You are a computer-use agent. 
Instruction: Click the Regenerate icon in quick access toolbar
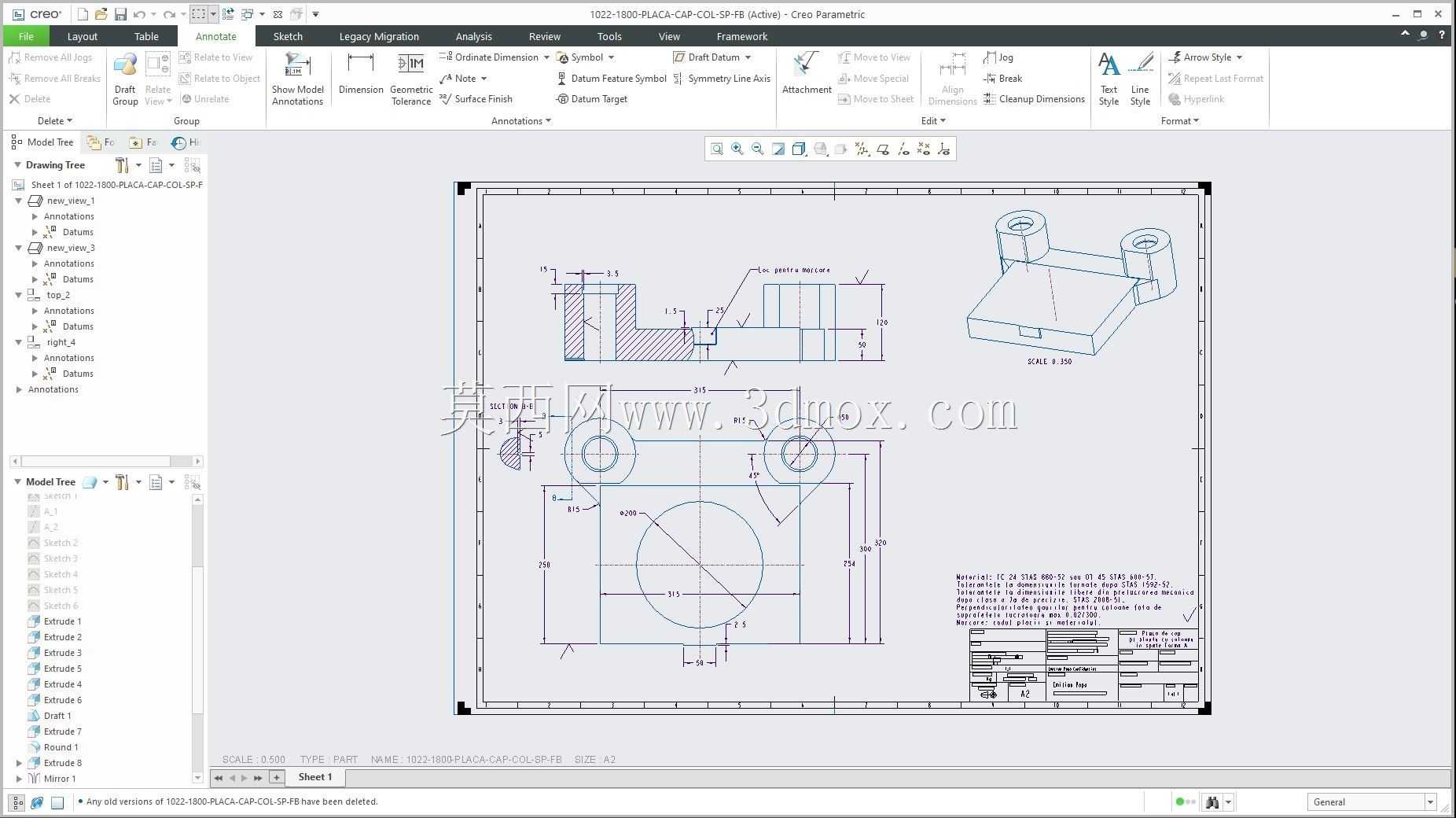228,14
